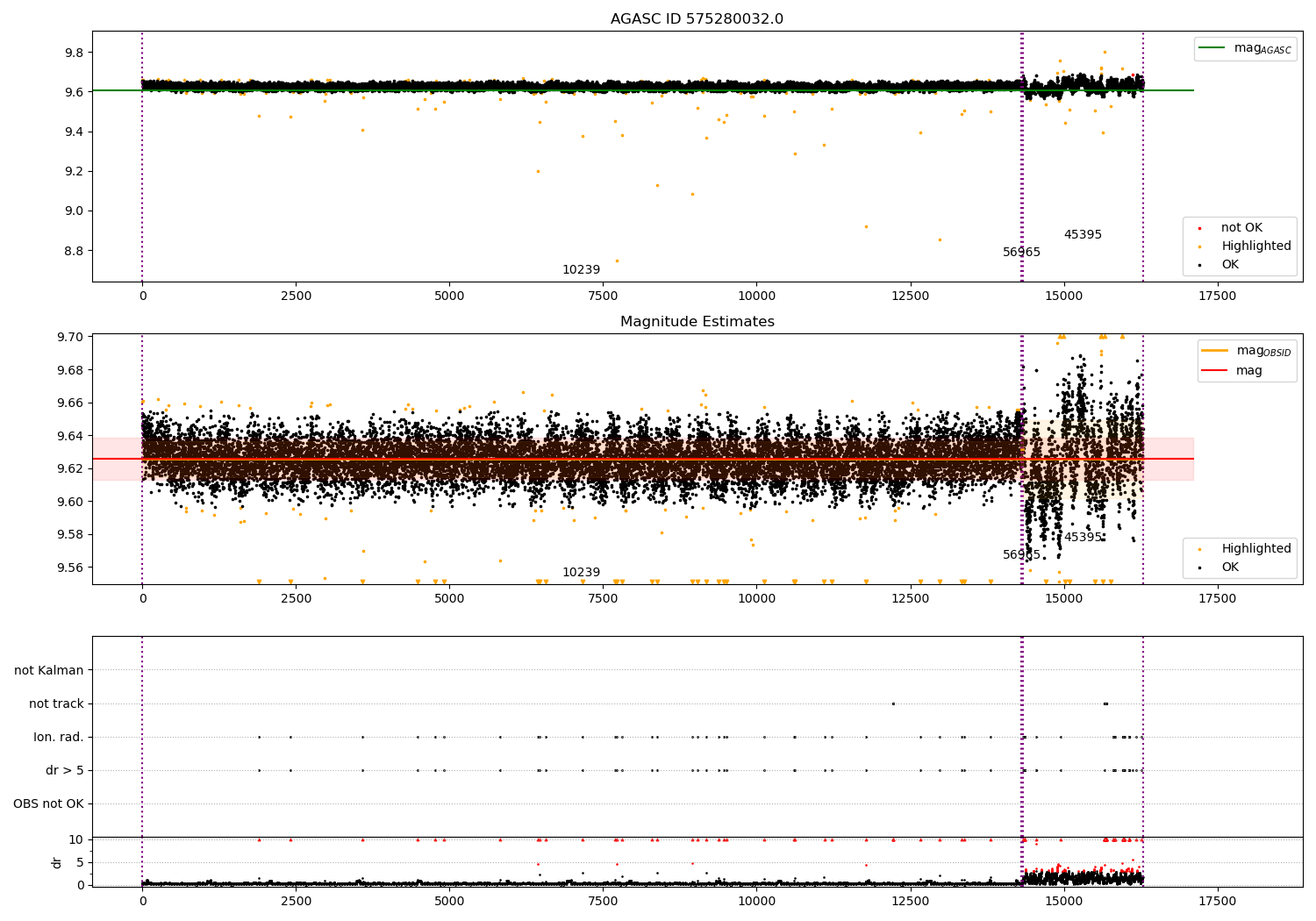Click the '7500' x-axis tick under the bottom plot
The width and height of the screenshot is (1316, 921).
pyautogui.click(x=603, y=902)
